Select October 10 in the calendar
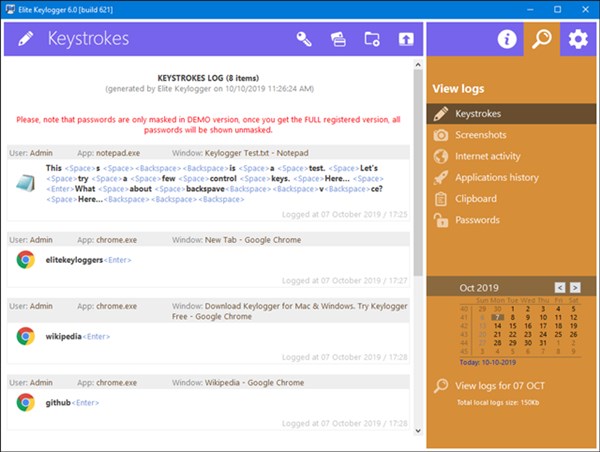 (x=543, y=317)
